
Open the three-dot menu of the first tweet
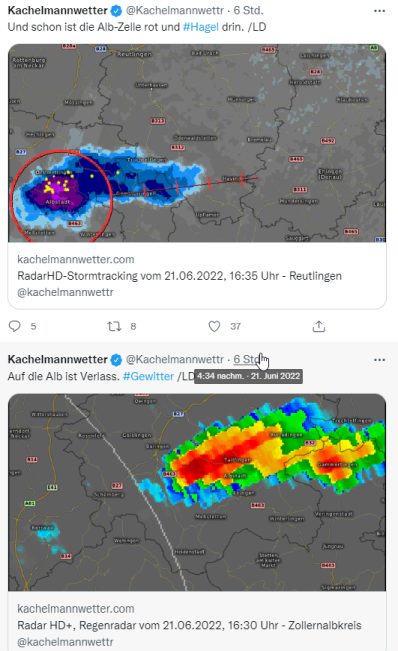pos(379,11)
